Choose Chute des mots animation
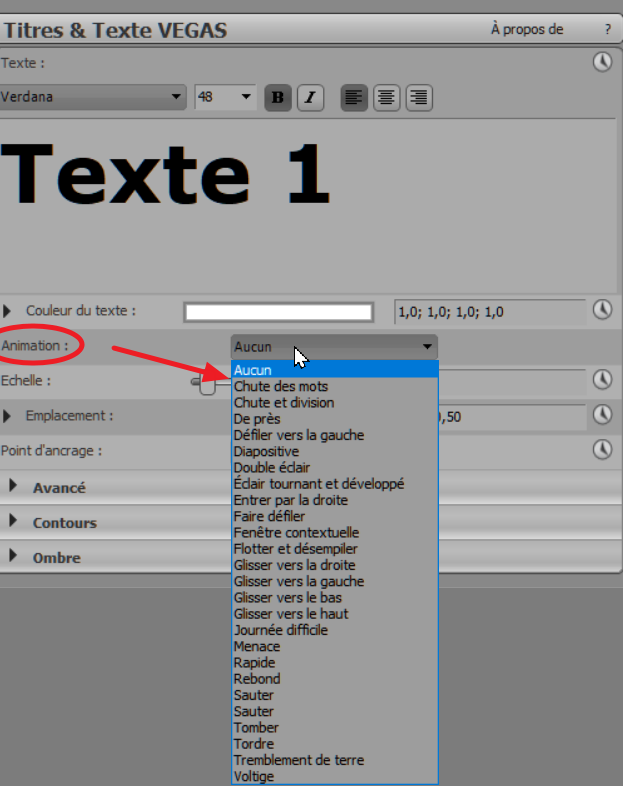Screen dimensions: 623x786 point(335,386)
